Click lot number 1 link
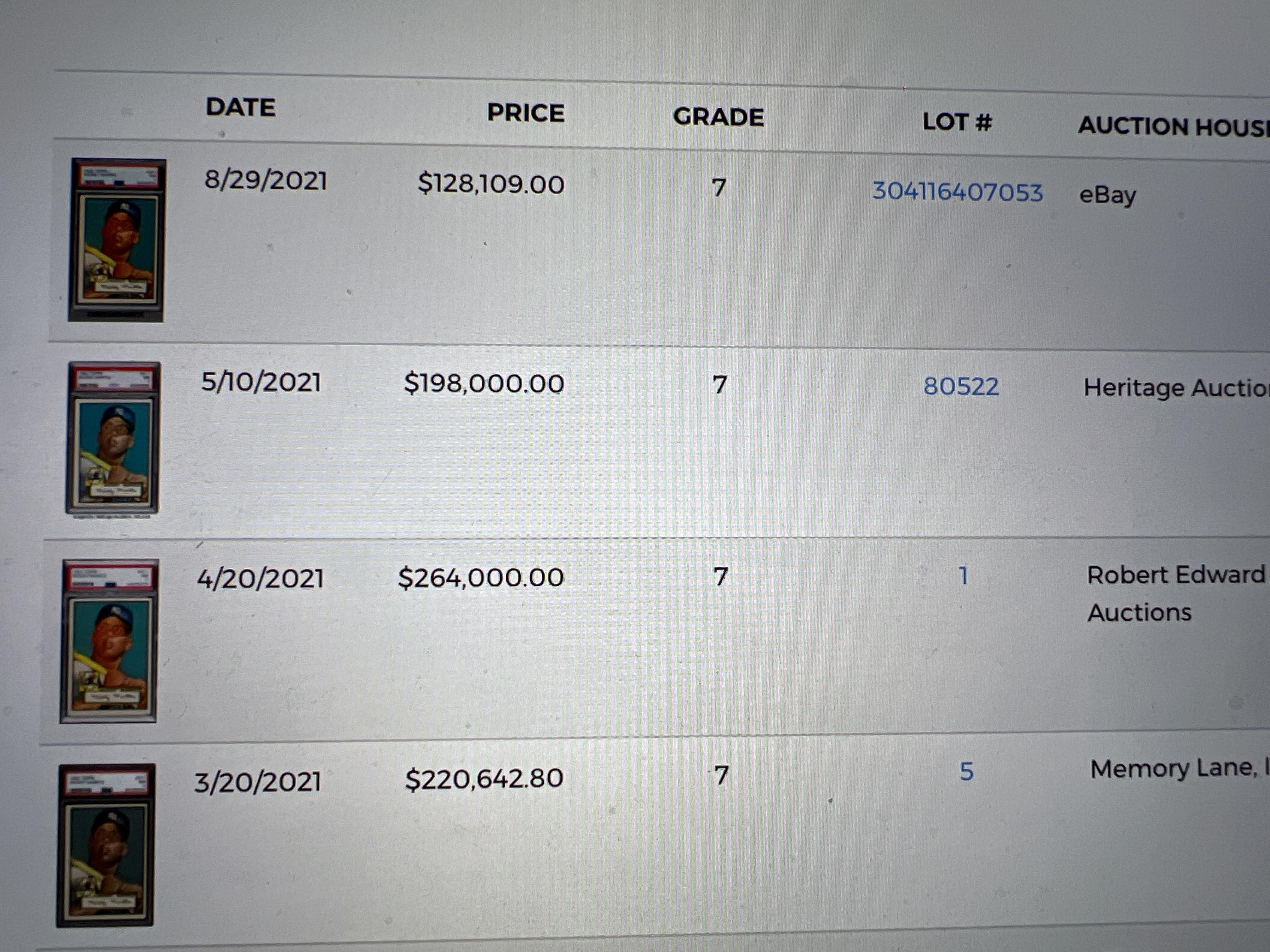The width and height of the screenshot is (1270, 952). pyautogui.click(x=964, y=575)
